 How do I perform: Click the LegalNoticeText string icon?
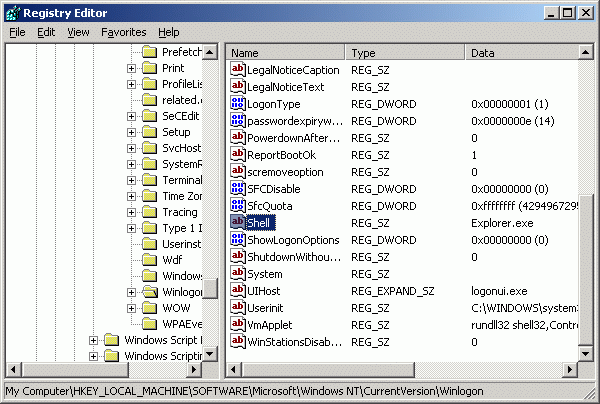coord(238,86)
